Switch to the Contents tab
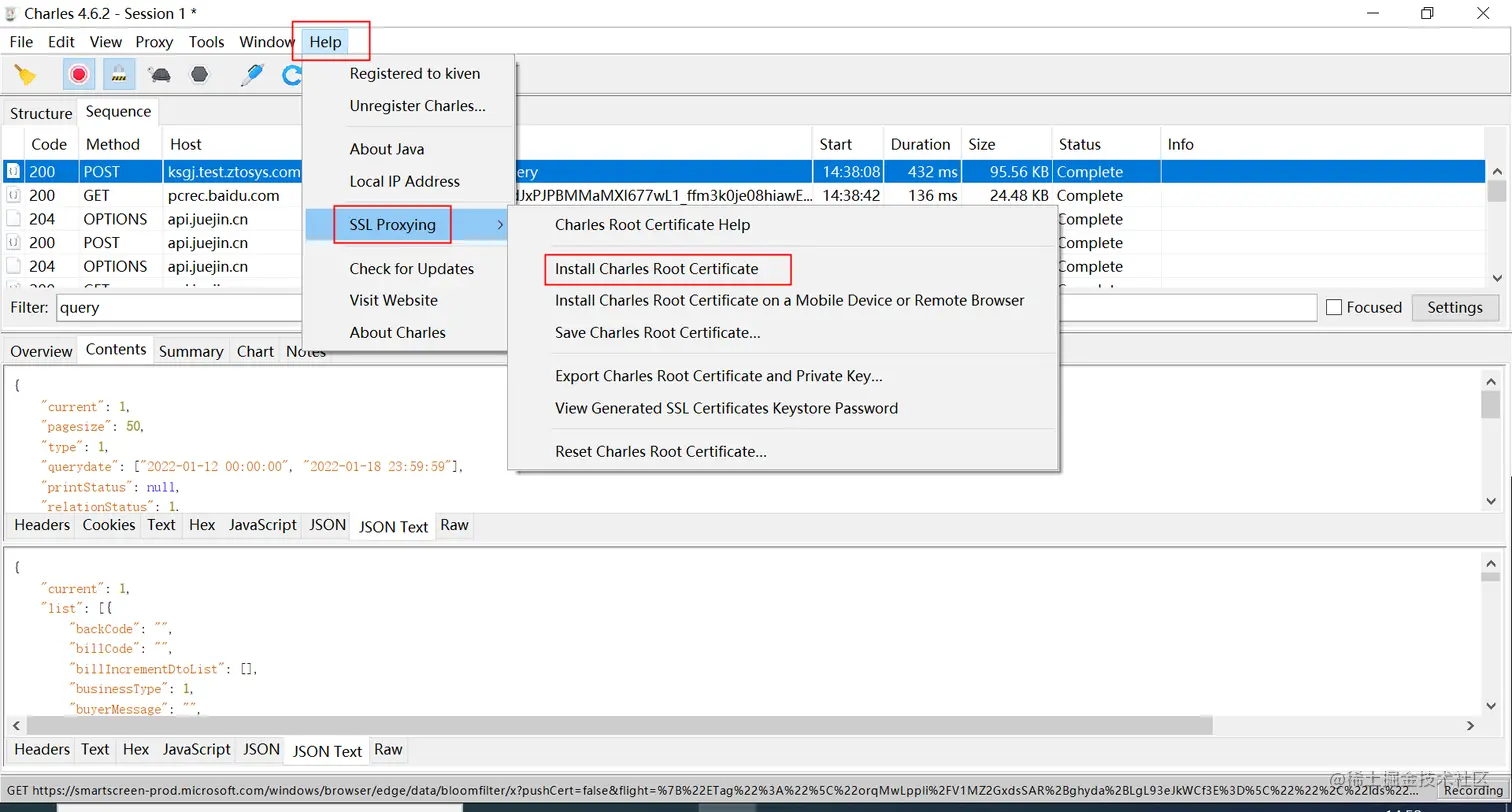Image resolution: width=1512 pixels, height=812 pixels. point(116,350)
